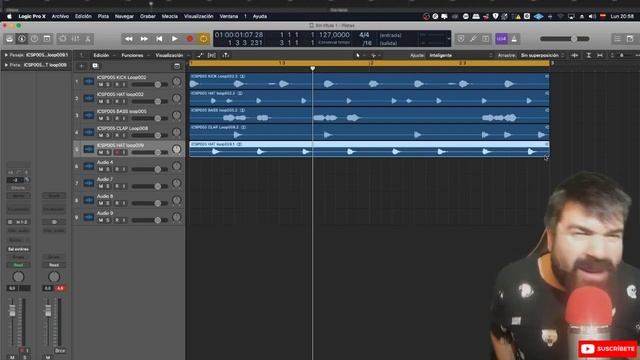Open the List Editors button

[618, 39]
